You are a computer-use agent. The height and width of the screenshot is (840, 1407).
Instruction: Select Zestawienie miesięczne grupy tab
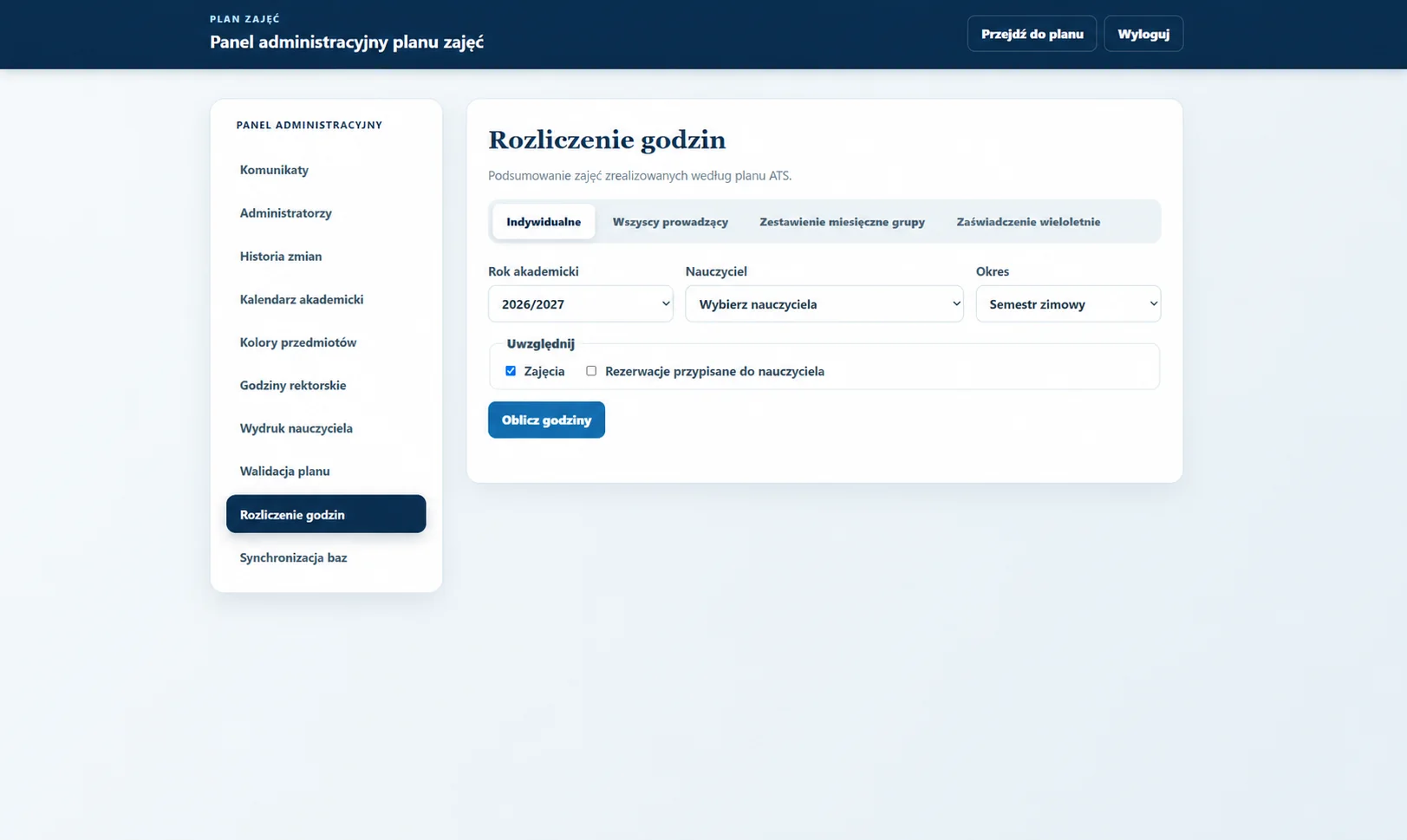pyautogui.click(x=842, y=222)
